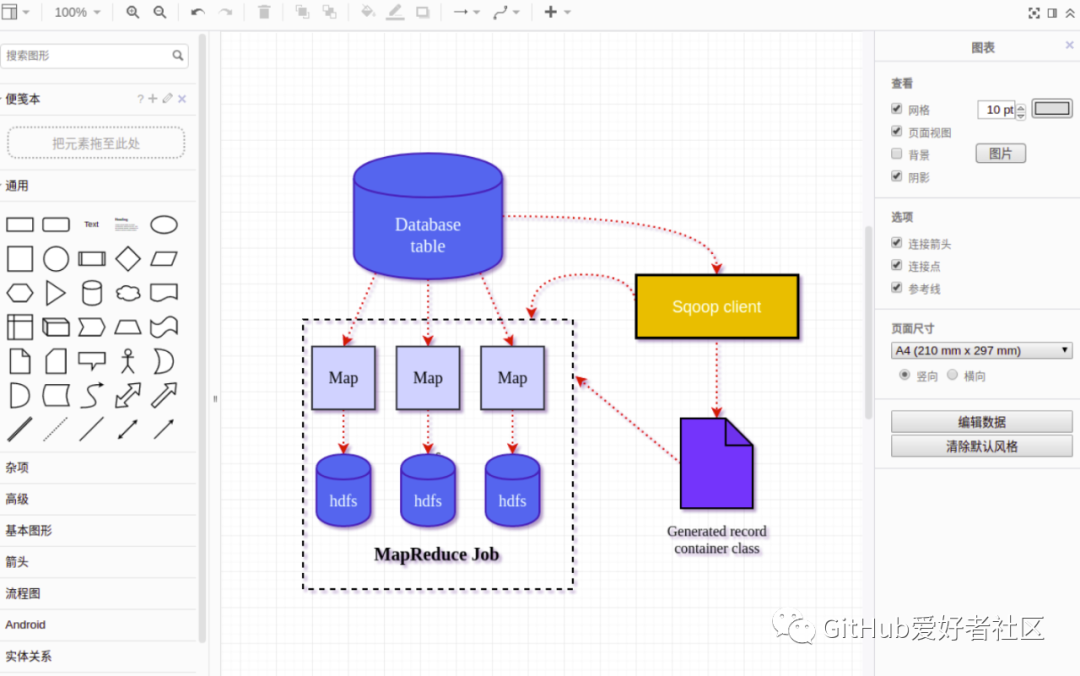Toggle the 页面视图 page view checkbox
This screenshot has height=676, width=1080.
(896, 131)
